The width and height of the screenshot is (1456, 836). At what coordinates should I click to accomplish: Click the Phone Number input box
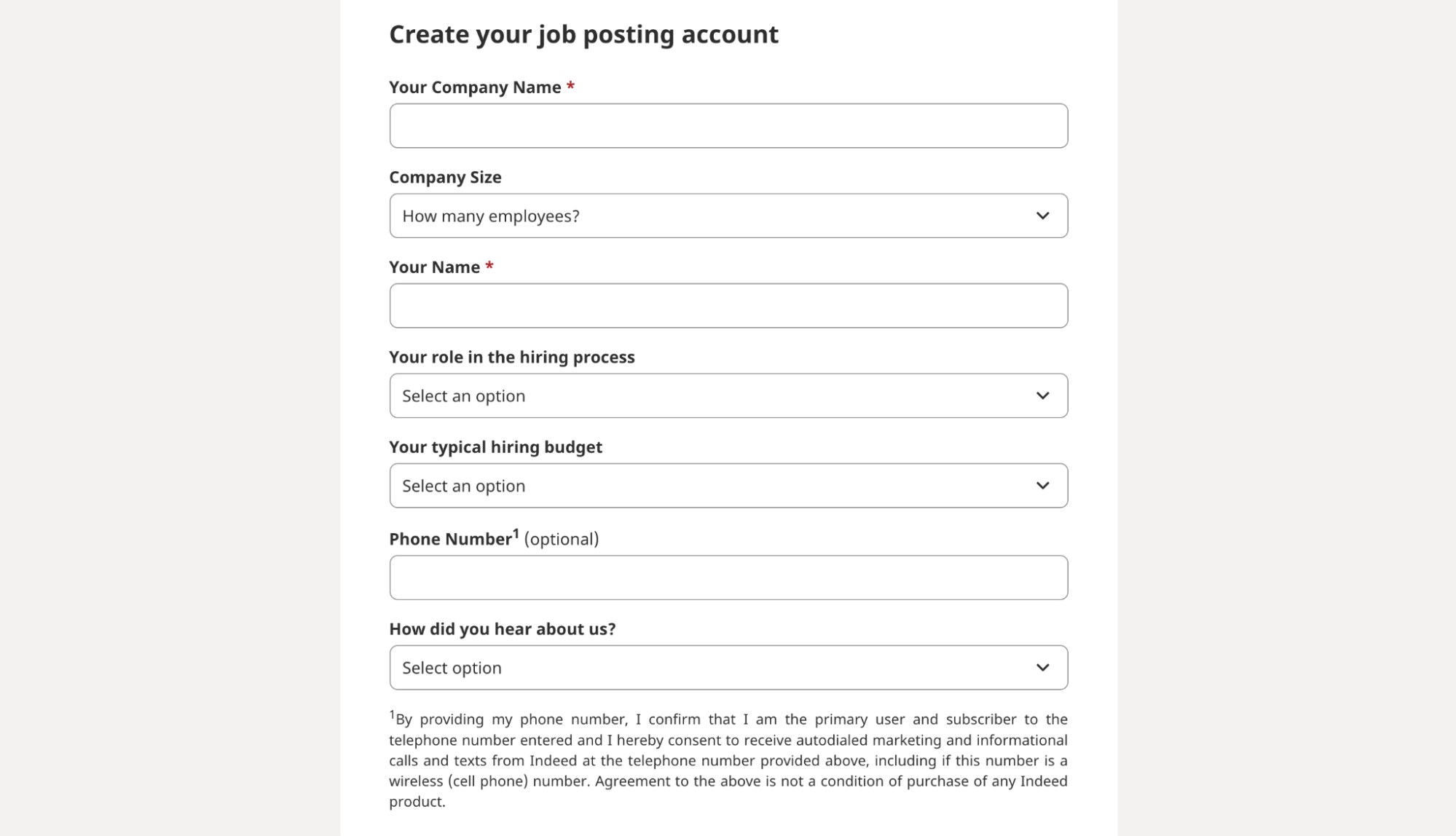coord(728,578)
